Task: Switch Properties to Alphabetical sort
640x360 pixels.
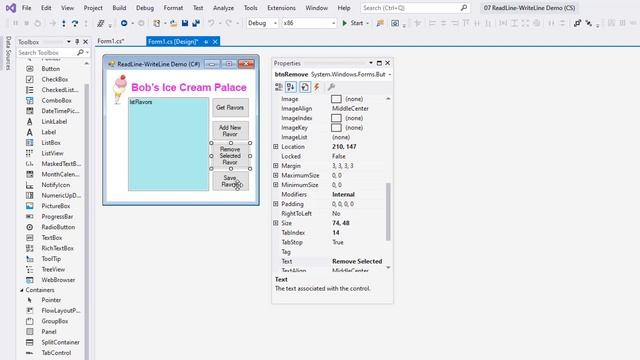Action: click(x=291, y=87)
